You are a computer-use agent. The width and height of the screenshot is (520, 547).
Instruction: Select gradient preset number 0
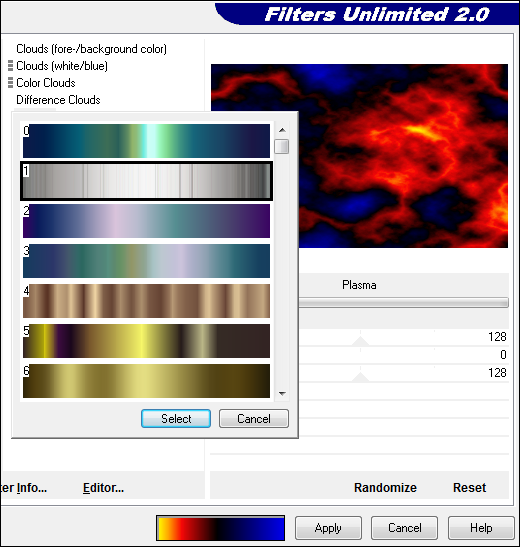coord(146,141)
